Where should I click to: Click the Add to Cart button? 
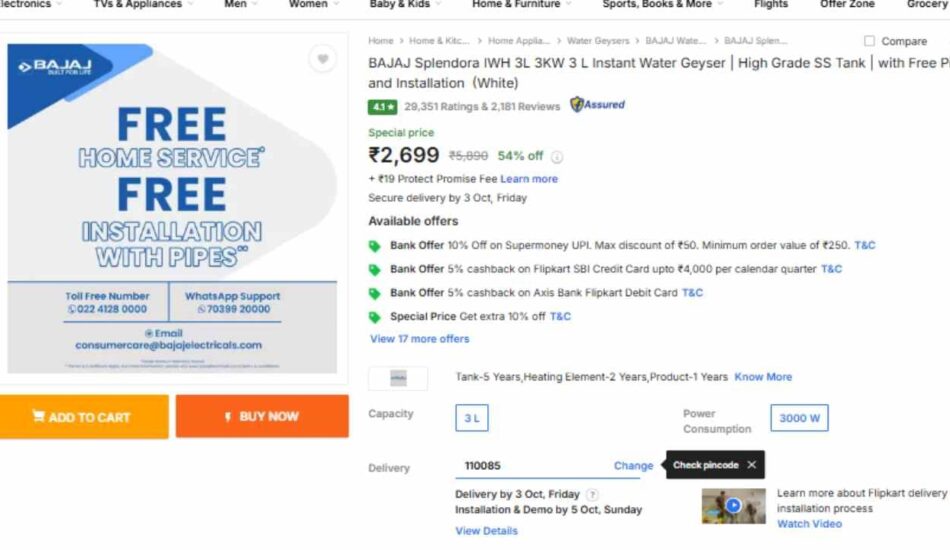[83, 416]
